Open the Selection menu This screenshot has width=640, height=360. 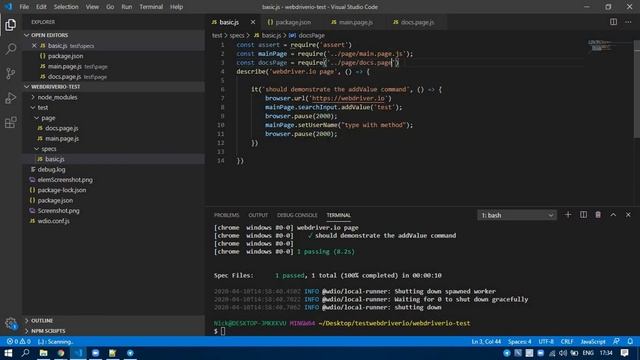coord(66,7)
